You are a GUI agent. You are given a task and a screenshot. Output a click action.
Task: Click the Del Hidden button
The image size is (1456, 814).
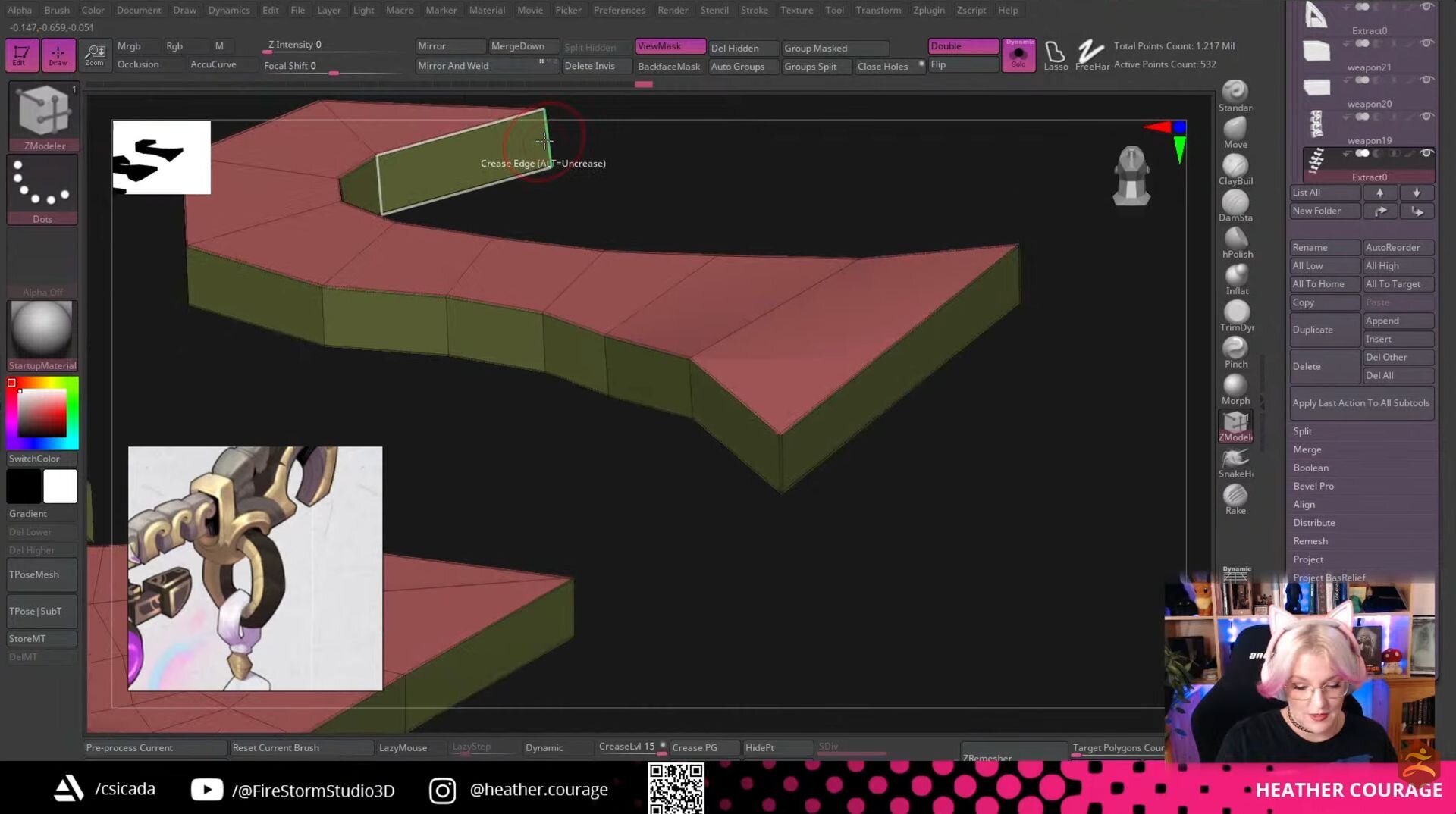click(743, 48)
